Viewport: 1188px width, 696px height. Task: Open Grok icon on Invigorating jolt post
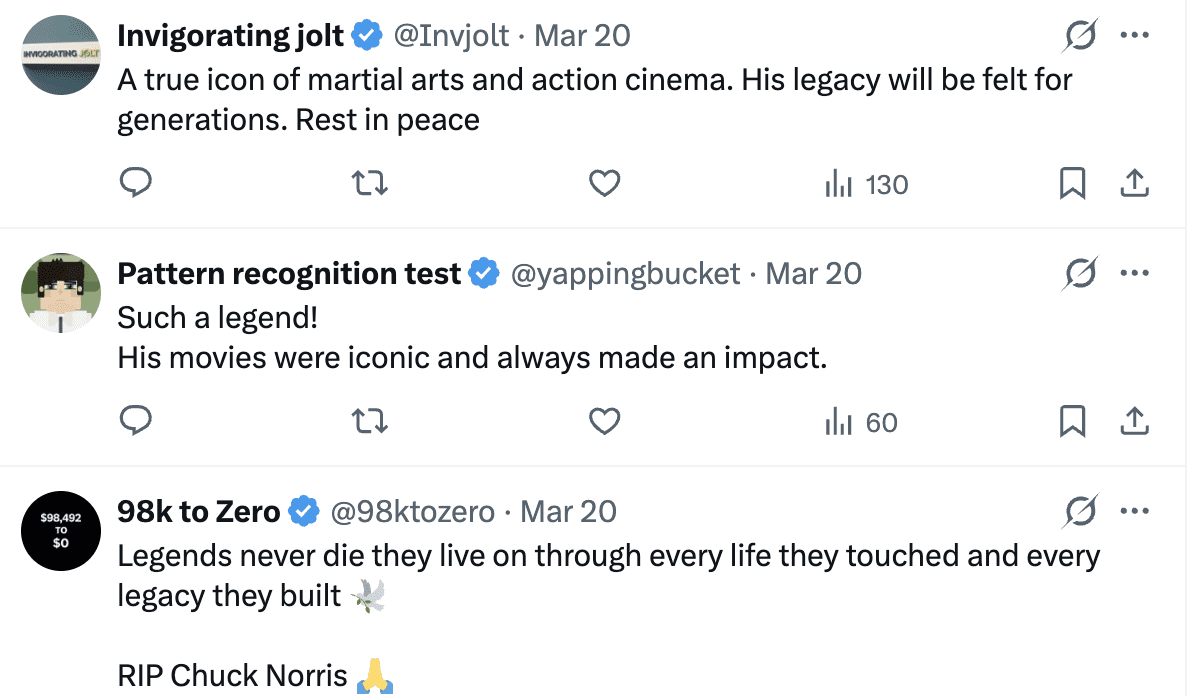coord(1080,37)
